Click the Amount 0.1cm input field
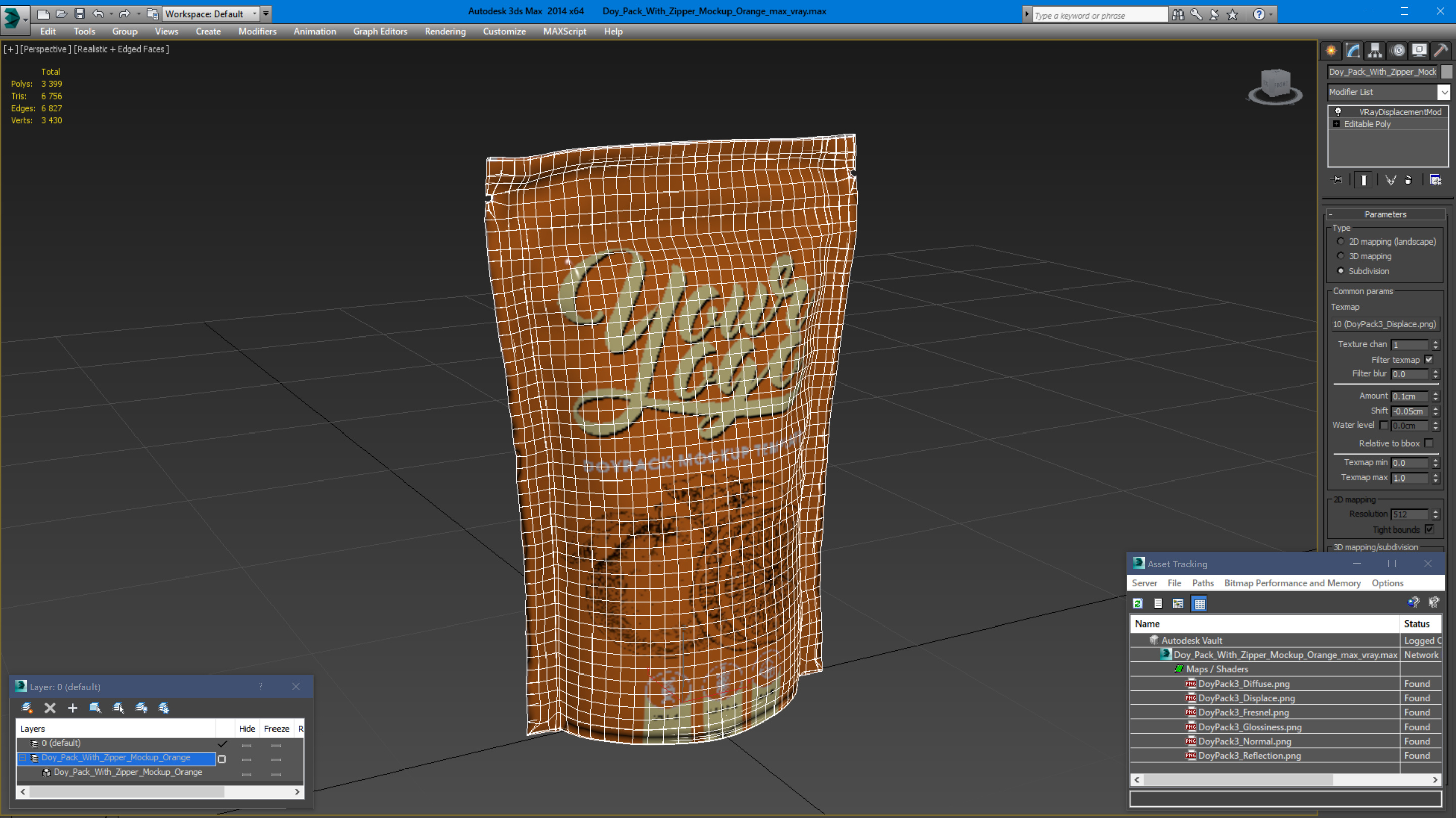 1409,397
